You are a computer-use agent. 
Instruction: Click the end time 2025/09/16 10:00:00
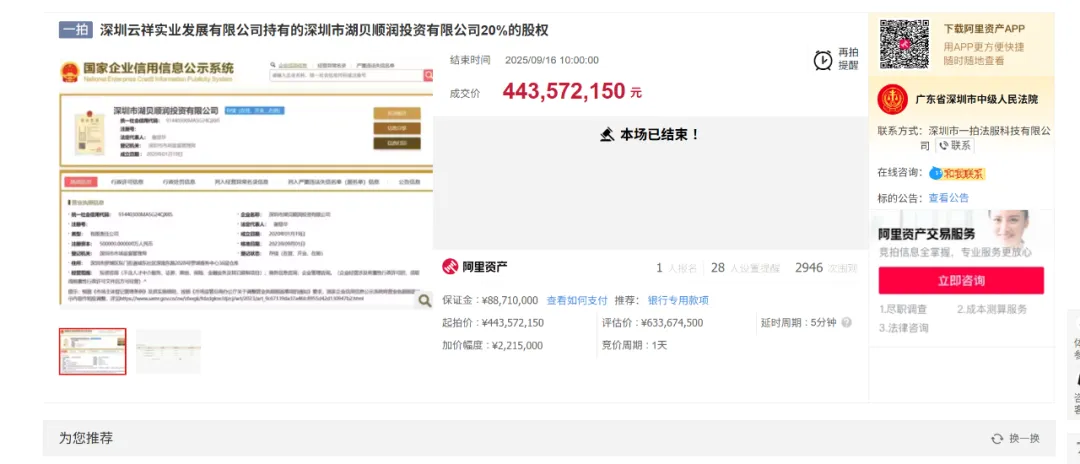click(552, 60)
